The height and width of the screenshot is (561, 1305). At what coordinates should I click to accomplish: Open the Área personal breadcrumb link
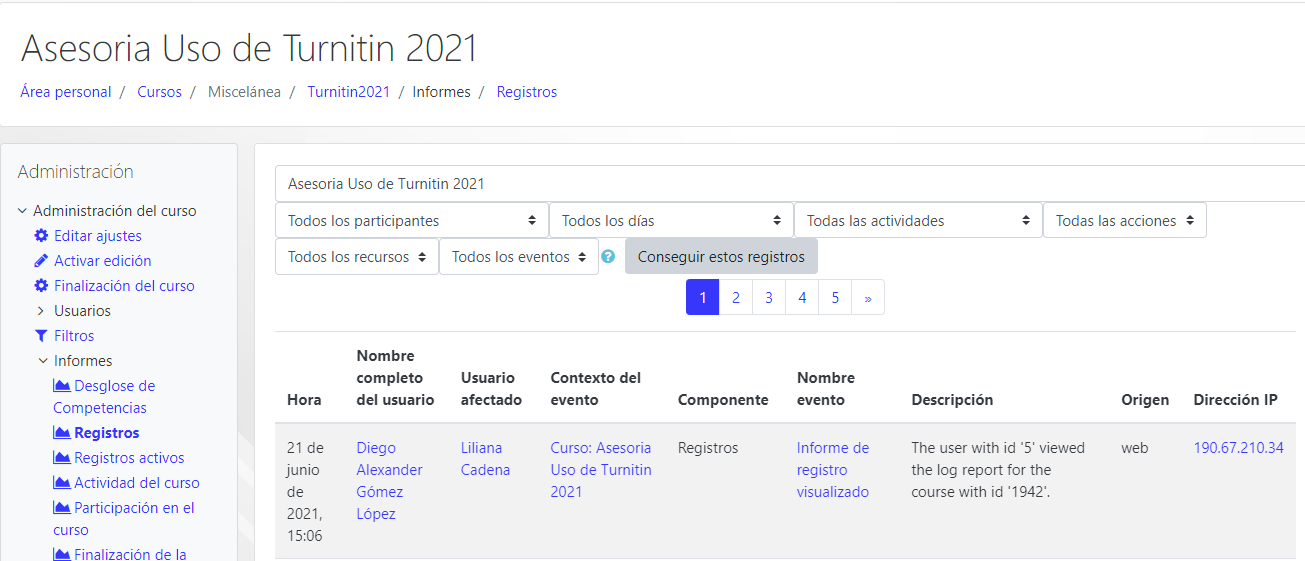click(x=66, y=92)
